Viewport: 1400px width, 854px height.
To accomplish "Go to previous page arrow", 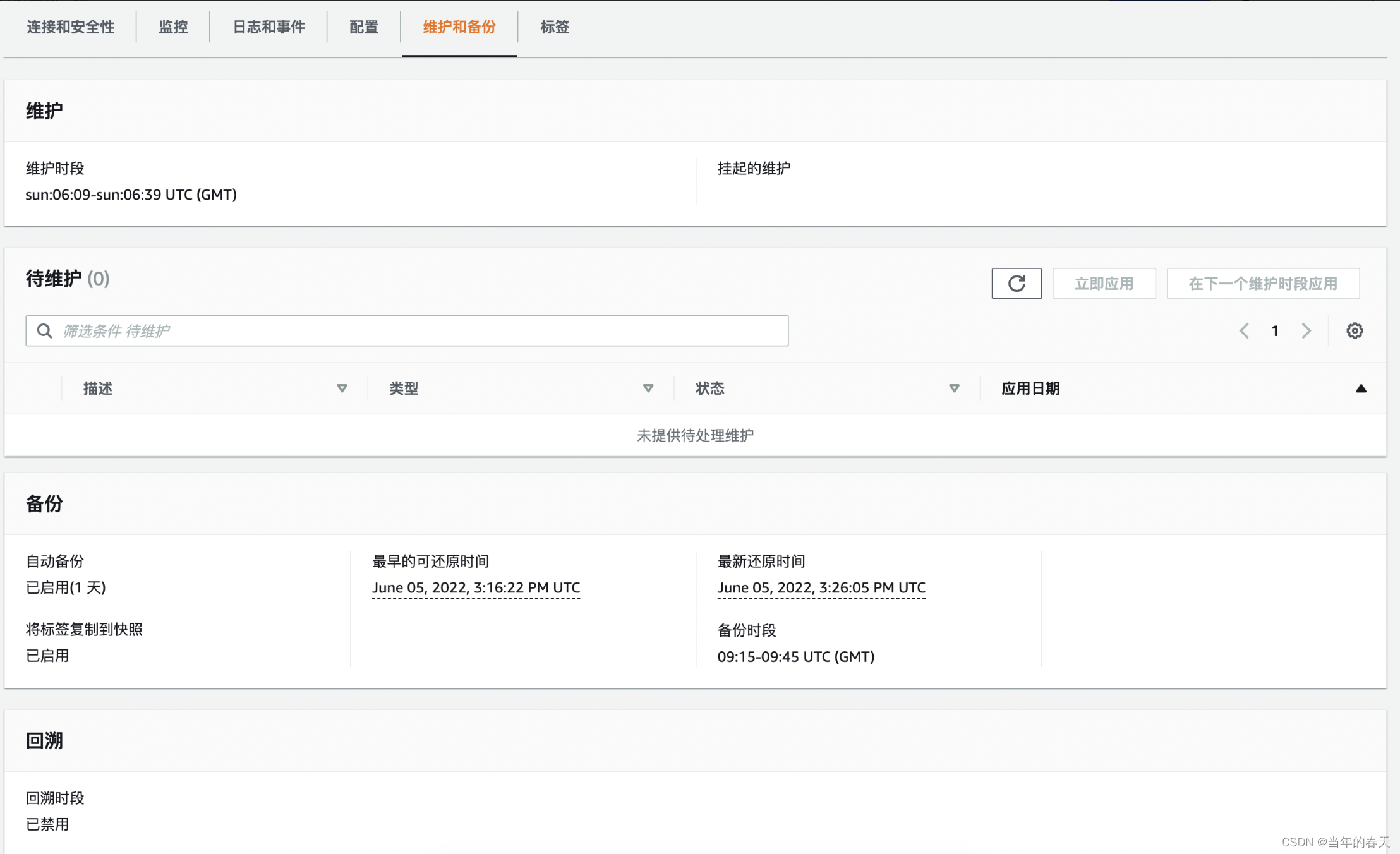I will pos(1244,330).
